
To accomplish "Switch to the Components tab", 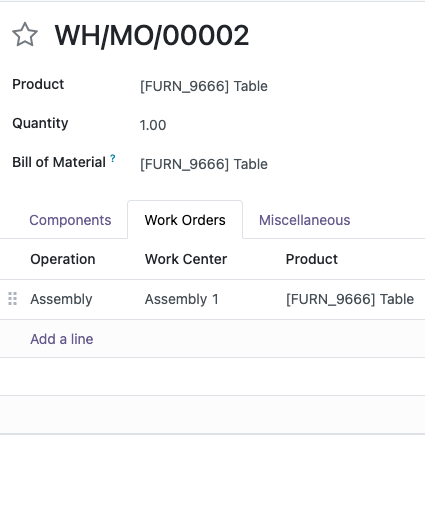I will pos(70,220).
